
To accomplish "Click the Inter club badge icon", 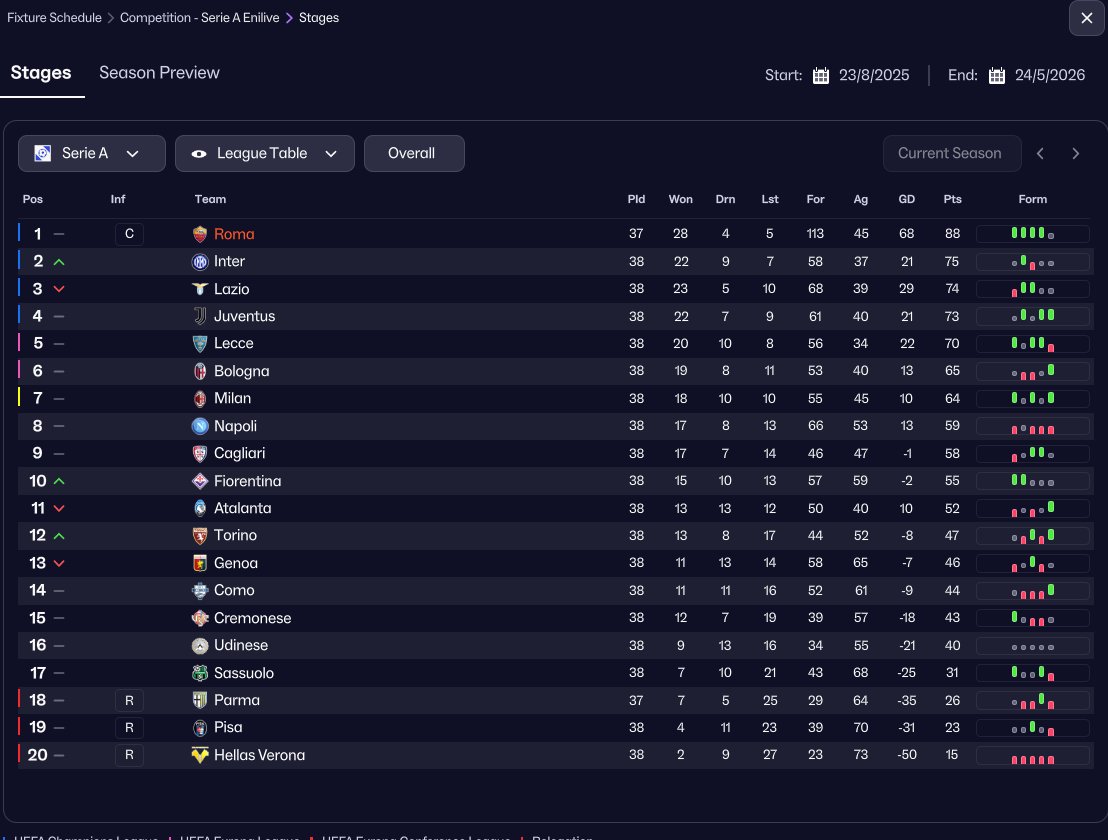I will [200, 262].
